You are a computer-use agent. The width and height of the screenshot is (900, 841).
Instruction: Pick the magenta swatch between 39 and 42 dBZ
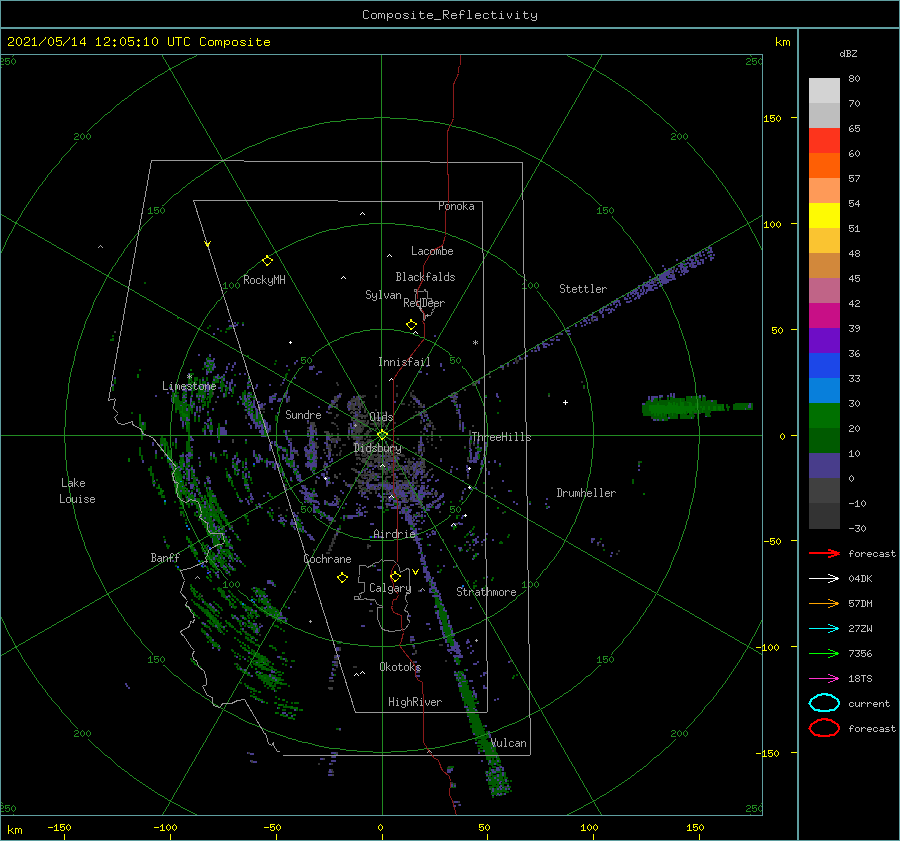pos(824,316)
